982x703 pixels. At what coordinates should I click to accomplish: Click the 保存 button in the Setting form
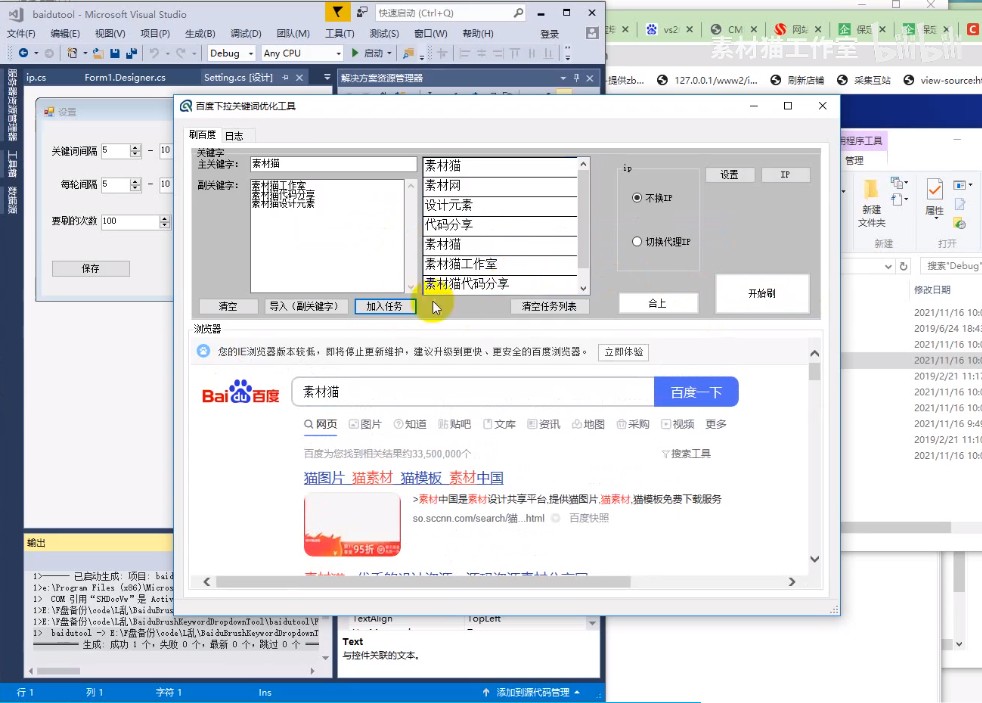click(91, 269)
